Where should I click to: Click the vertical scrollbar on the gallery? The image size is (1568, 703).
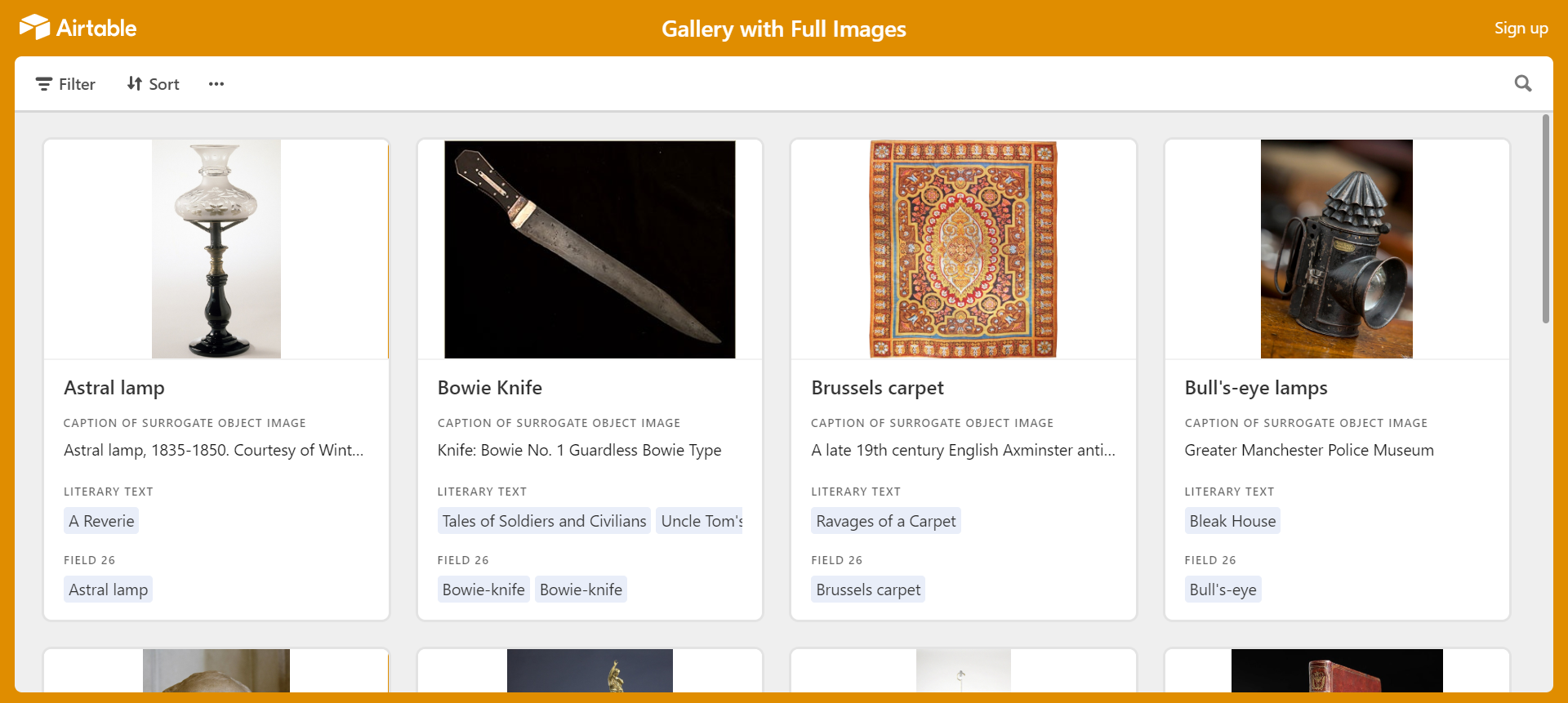pyautogui.click(x=1545, y=219)
